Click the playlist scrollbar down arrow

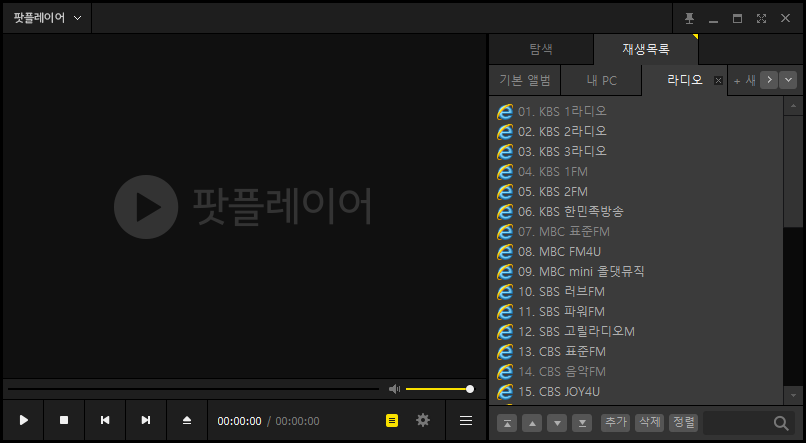pyautogui.click(x=793, y=395)
